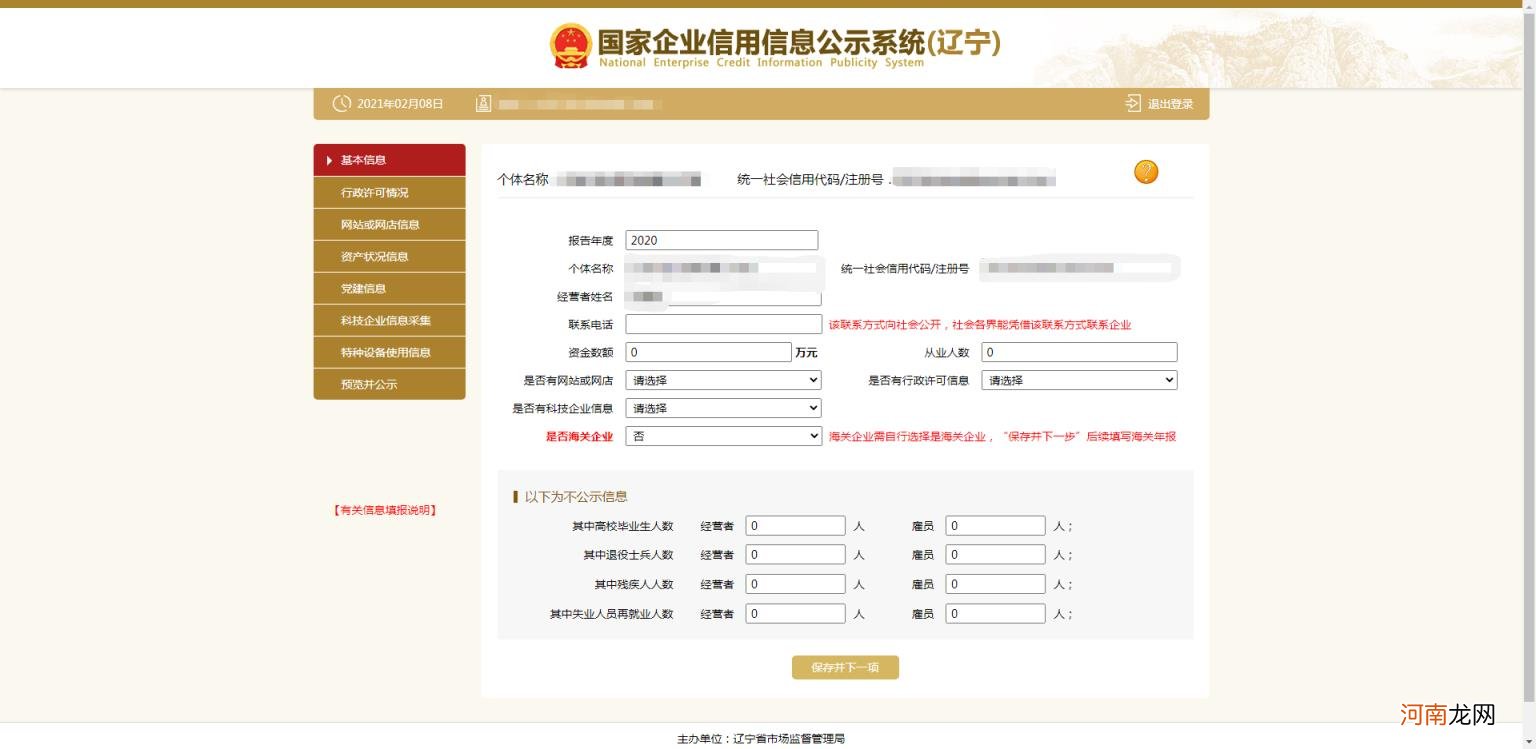Click 雇员 field for 其中退役士兵人数
The width and height of the screenshot is (1536, 749).
pos(996,554)
